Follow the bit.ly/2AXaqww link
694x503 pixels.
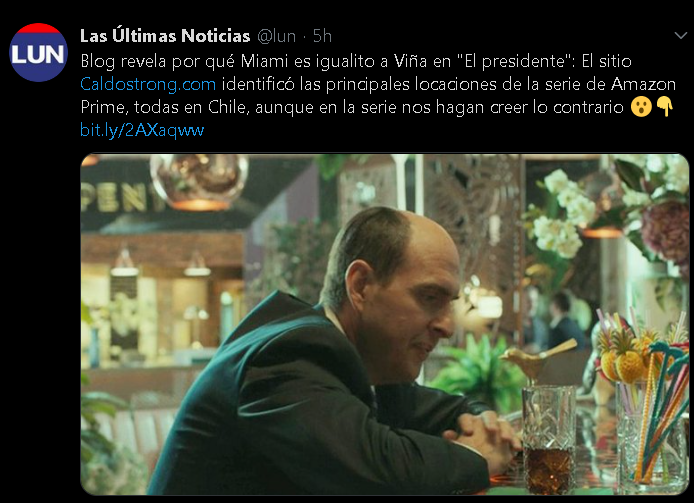(142, 130)
